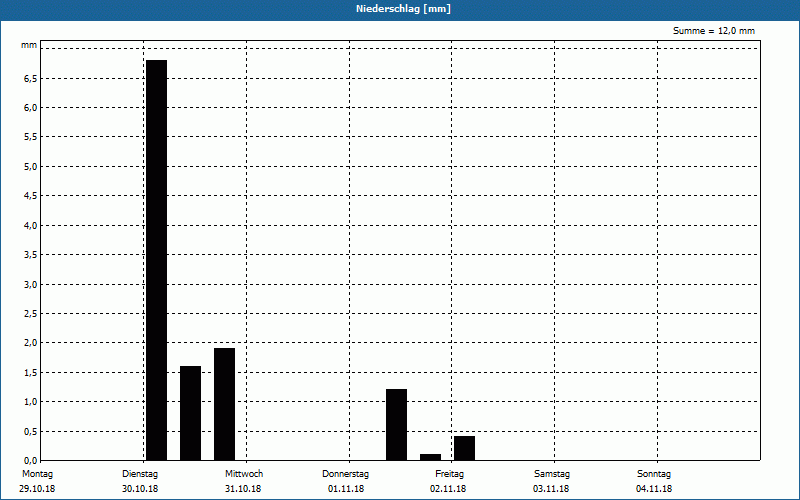Click the 2,0 y-axis value
The width and height of the screenshot is (800, 500).
point(31,343)
